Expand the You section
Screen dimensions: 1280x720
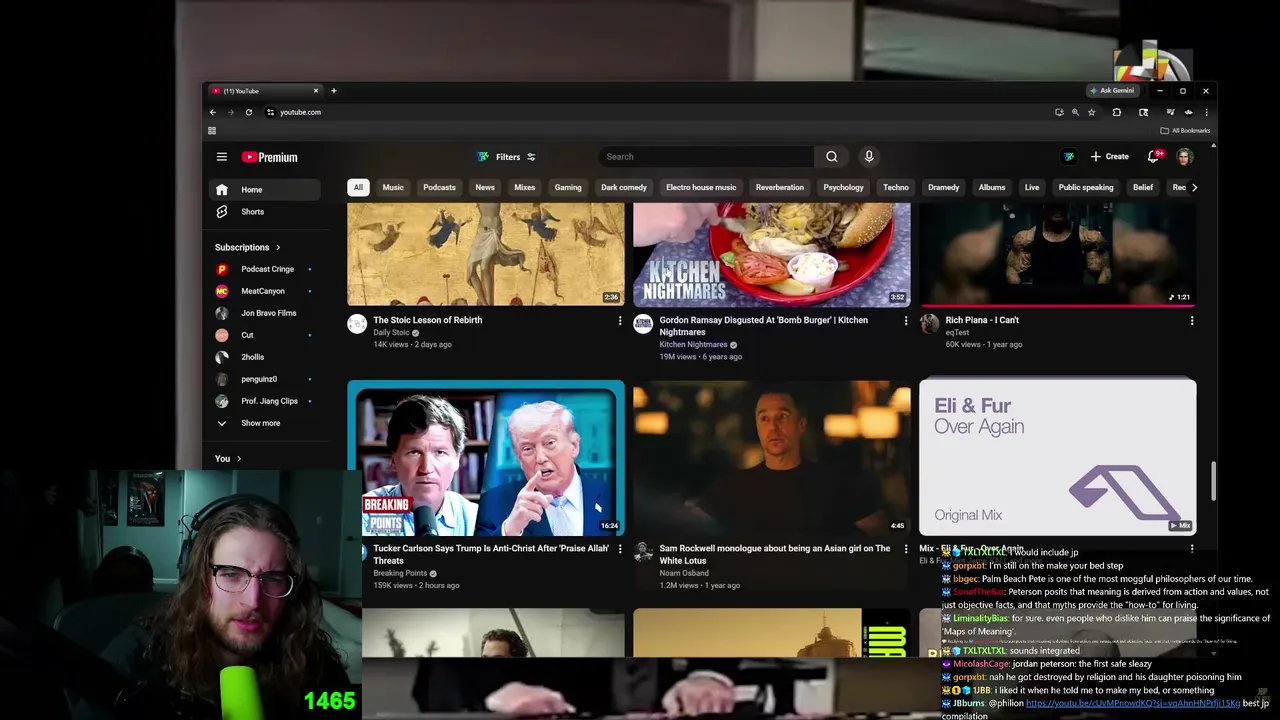point(228,459)
